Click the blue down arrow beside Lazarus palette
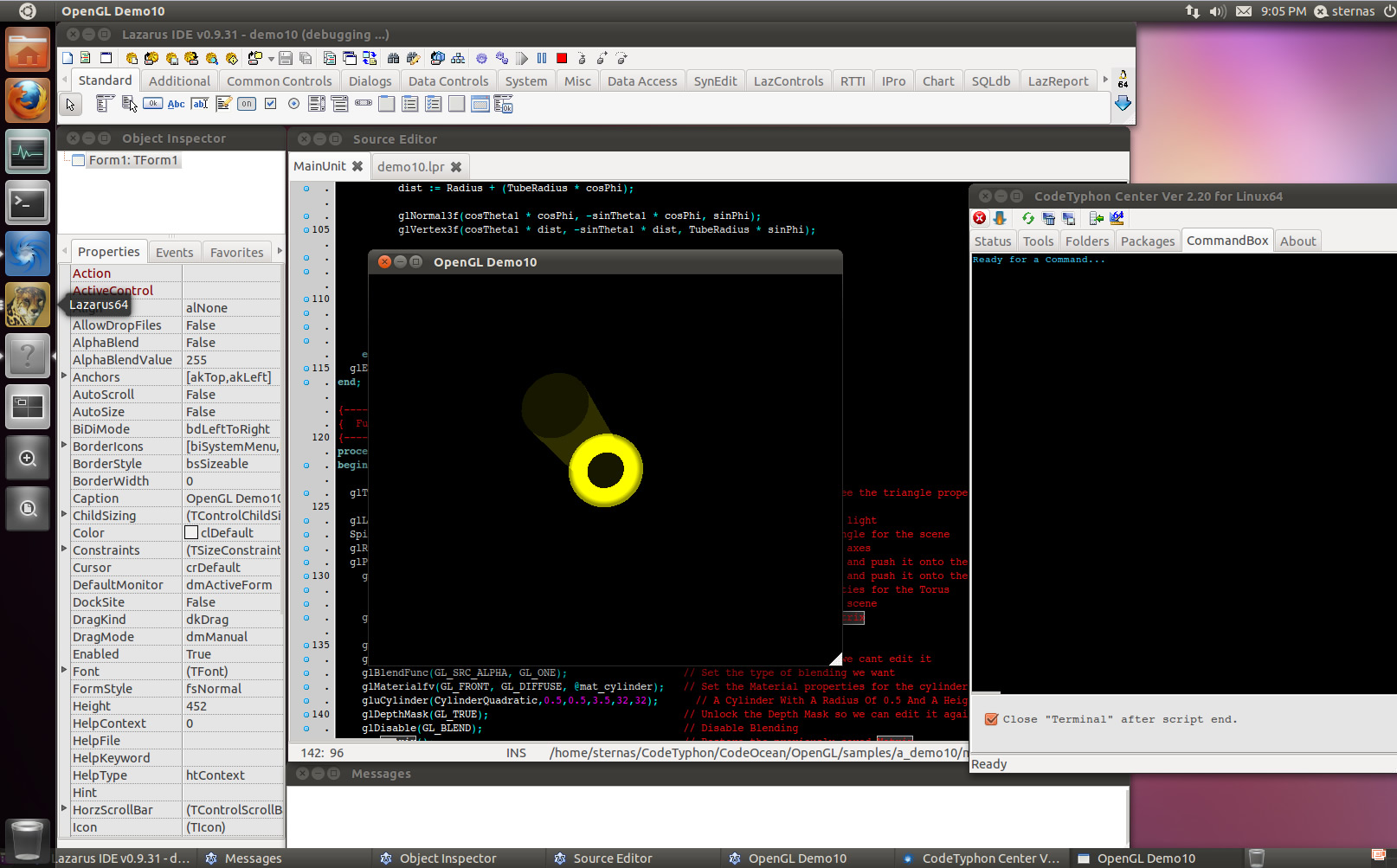The width and height of the screenshot is (1397, 868). pos(1123,103)
